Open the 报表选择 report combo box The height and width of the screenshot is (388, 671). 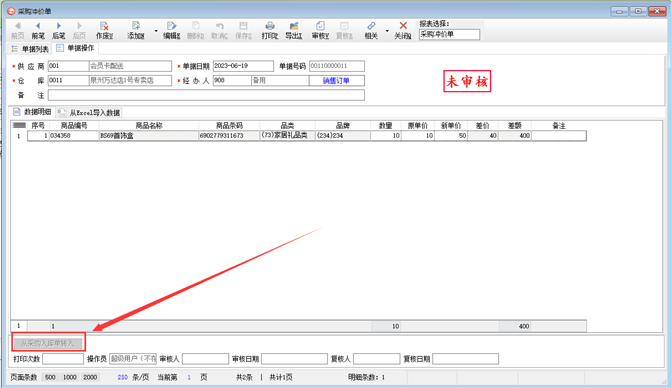pyautogui.click(x=449, y=34)
